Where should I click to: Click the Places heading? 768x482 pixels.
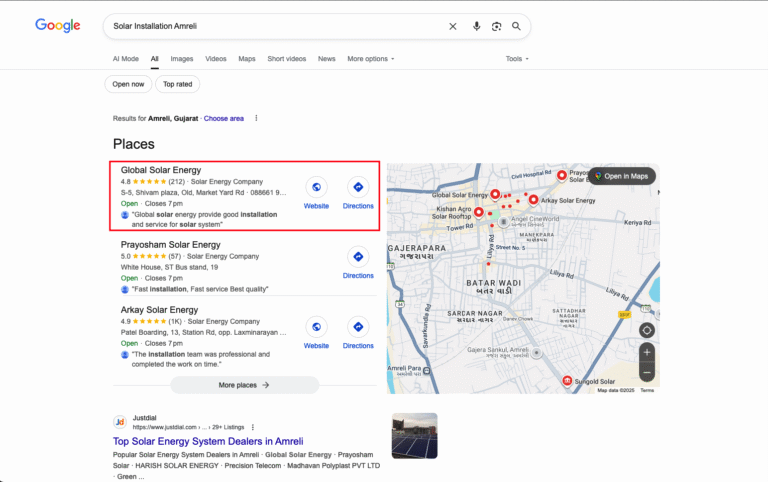(x=134, y=144)
